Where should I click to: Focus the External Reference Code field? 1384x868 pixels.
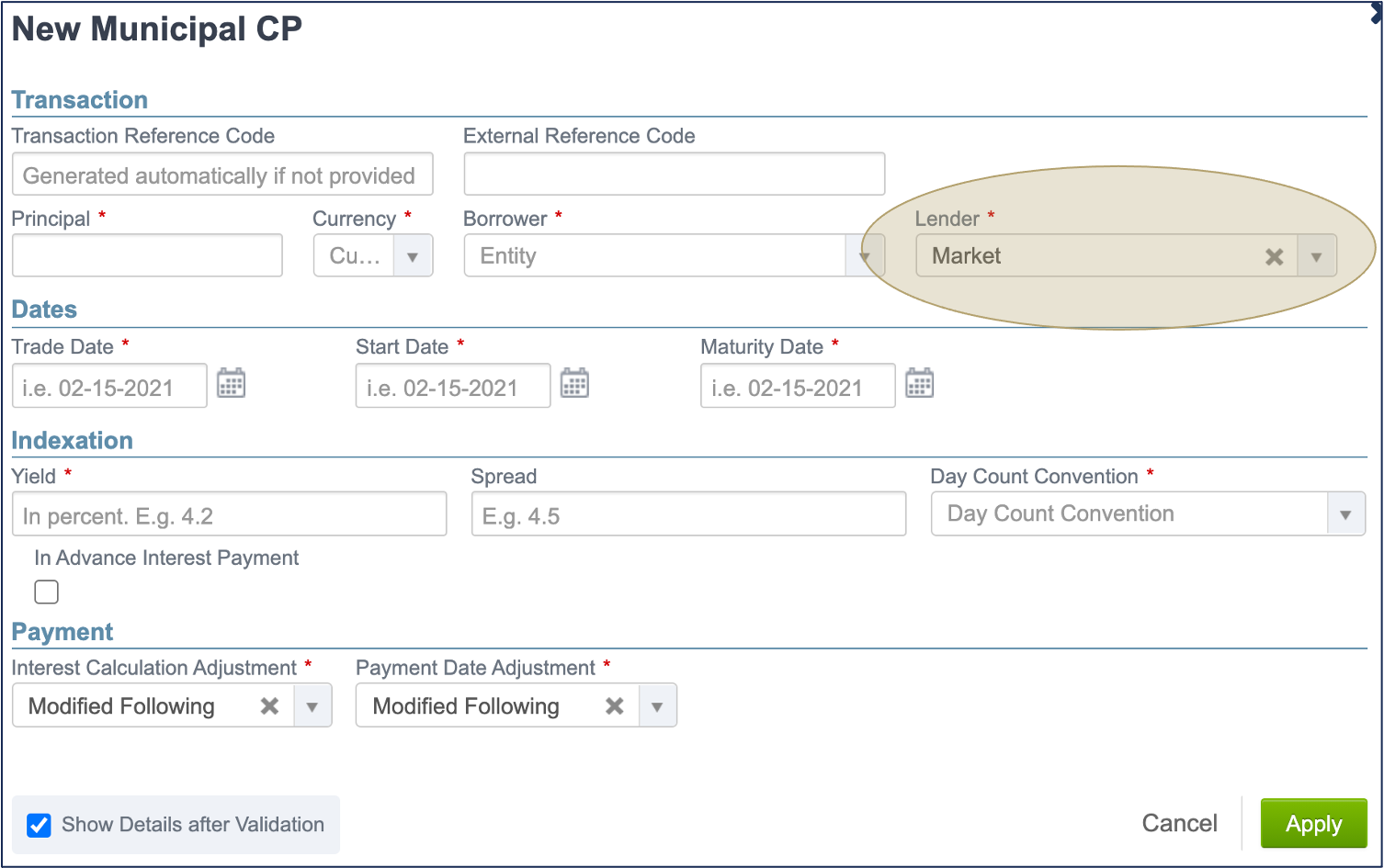point(675,175)
